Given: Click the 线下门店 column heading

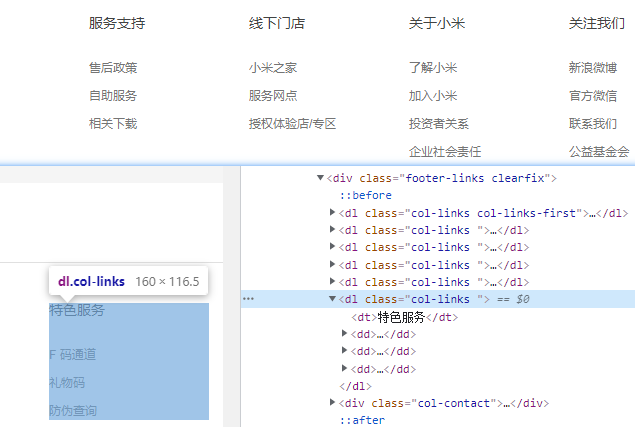Looking at the screenshot, I should tap(277, 23).
